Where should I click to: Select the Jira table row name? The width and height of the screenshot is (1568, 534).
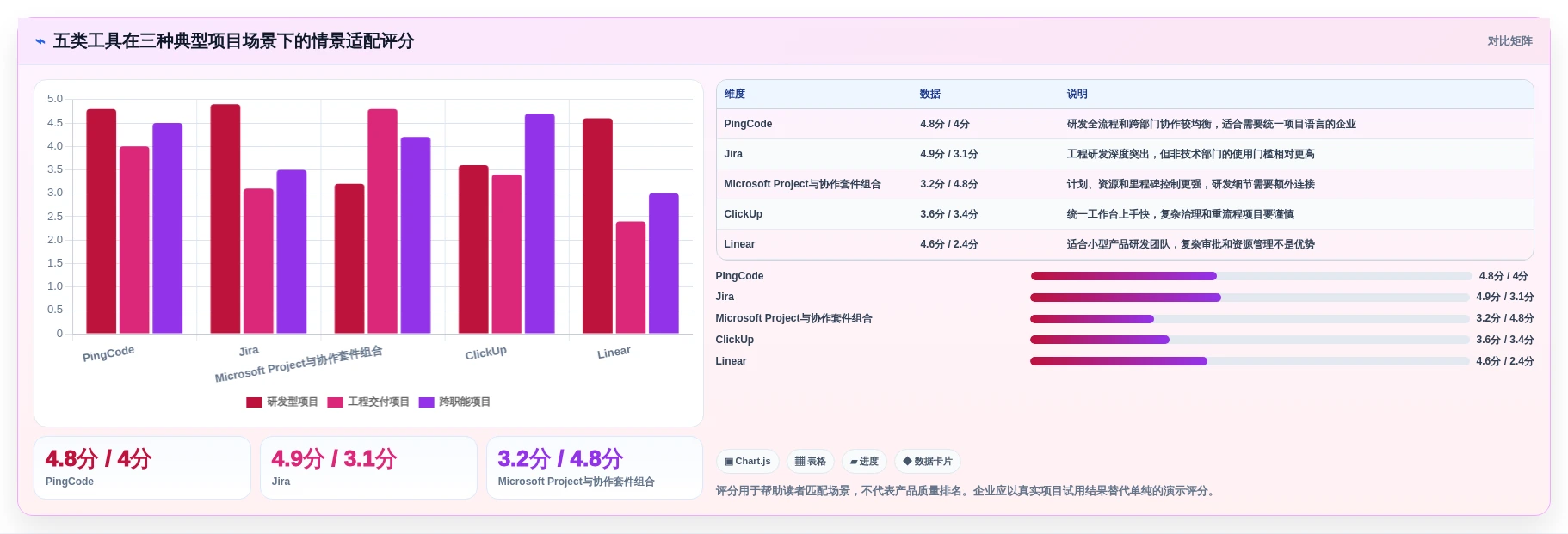click(x=733, y=154)
